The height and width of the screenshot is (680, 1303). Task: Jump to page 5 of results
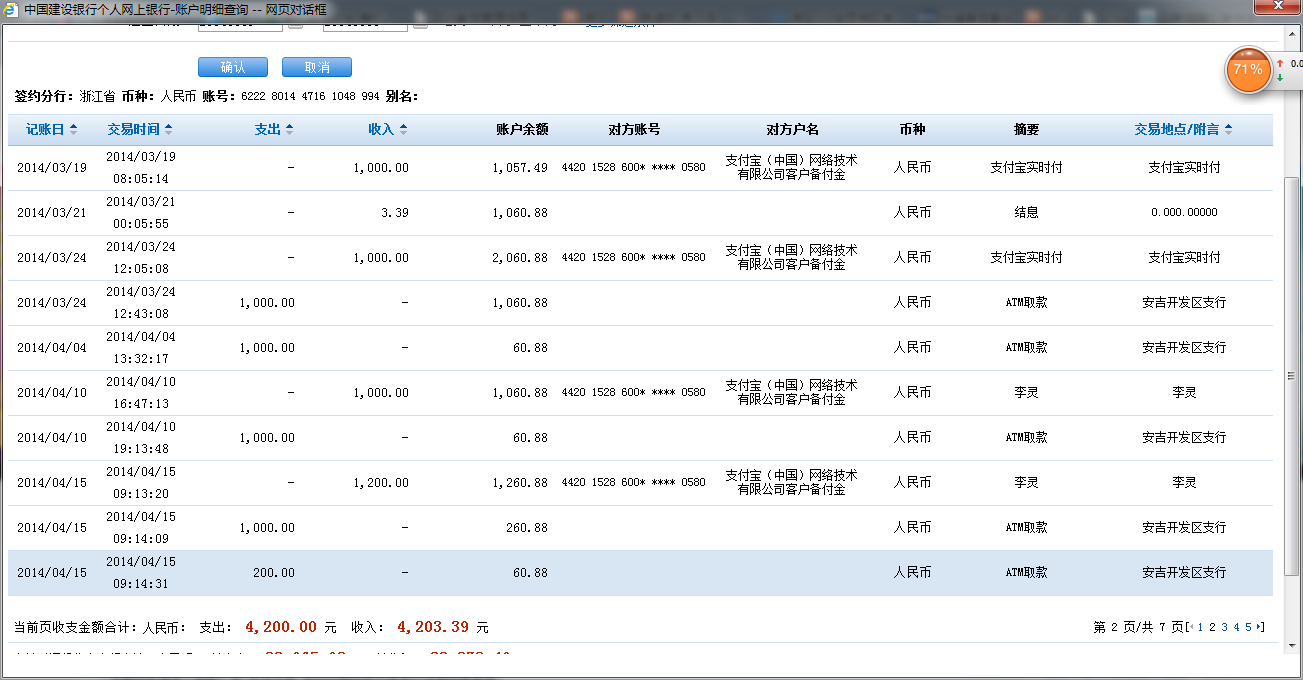click(x=1248, y=627)
